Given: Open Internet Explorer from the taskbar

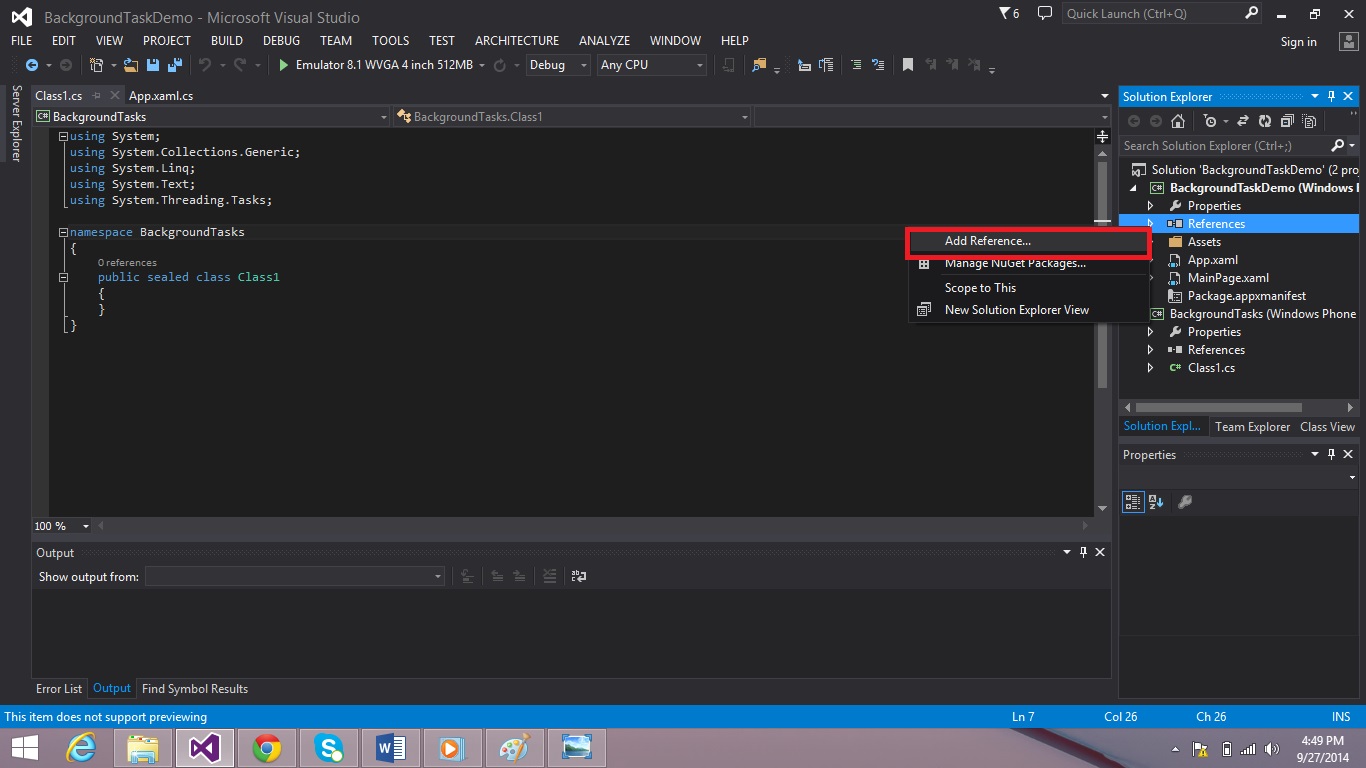Looking at the screenshot, I should pyautogui.click(x=81, y=748).
